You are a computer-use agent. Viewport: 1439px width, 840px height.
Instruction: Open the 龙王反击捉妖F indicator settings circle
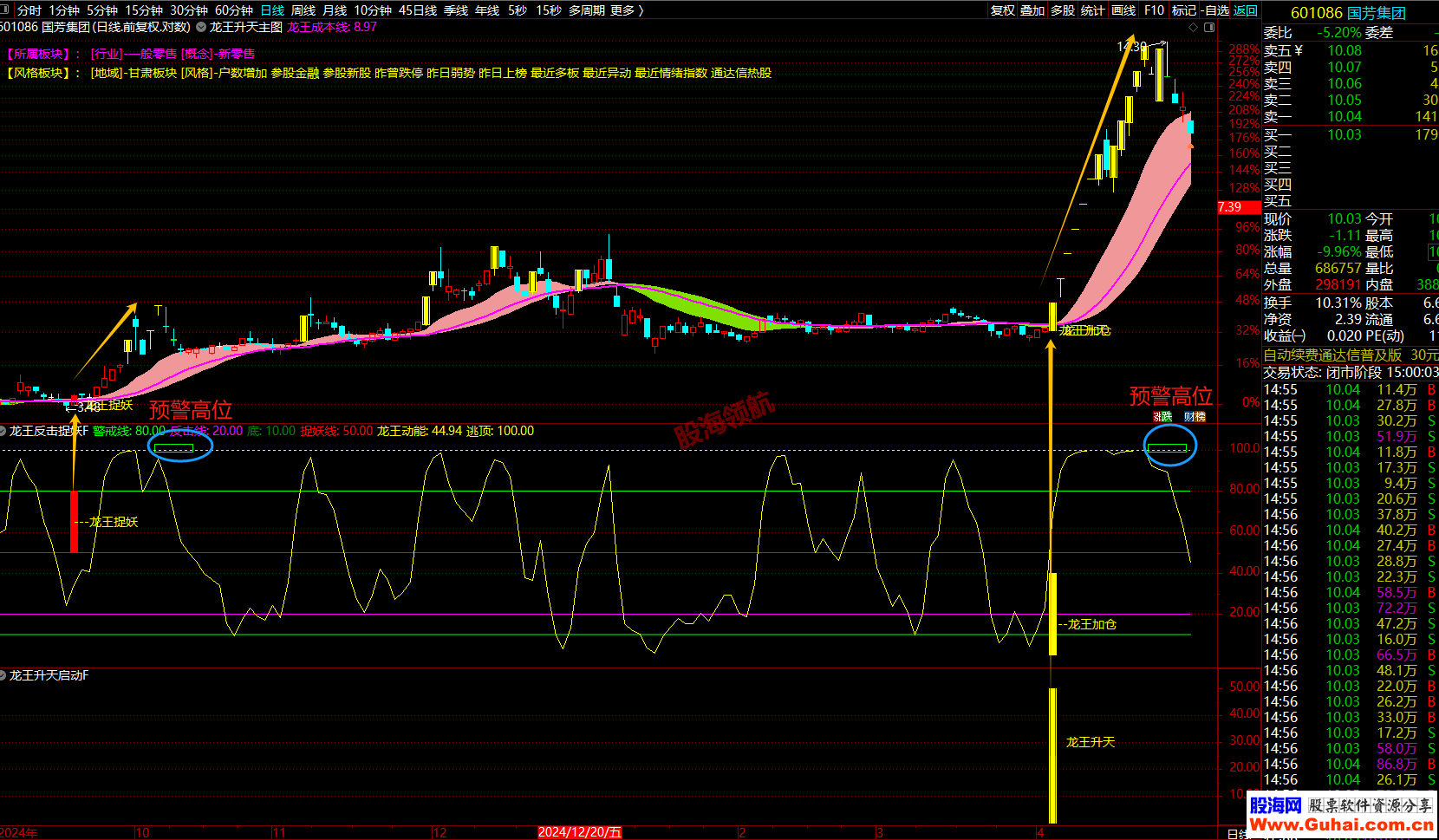click(3, 431)
